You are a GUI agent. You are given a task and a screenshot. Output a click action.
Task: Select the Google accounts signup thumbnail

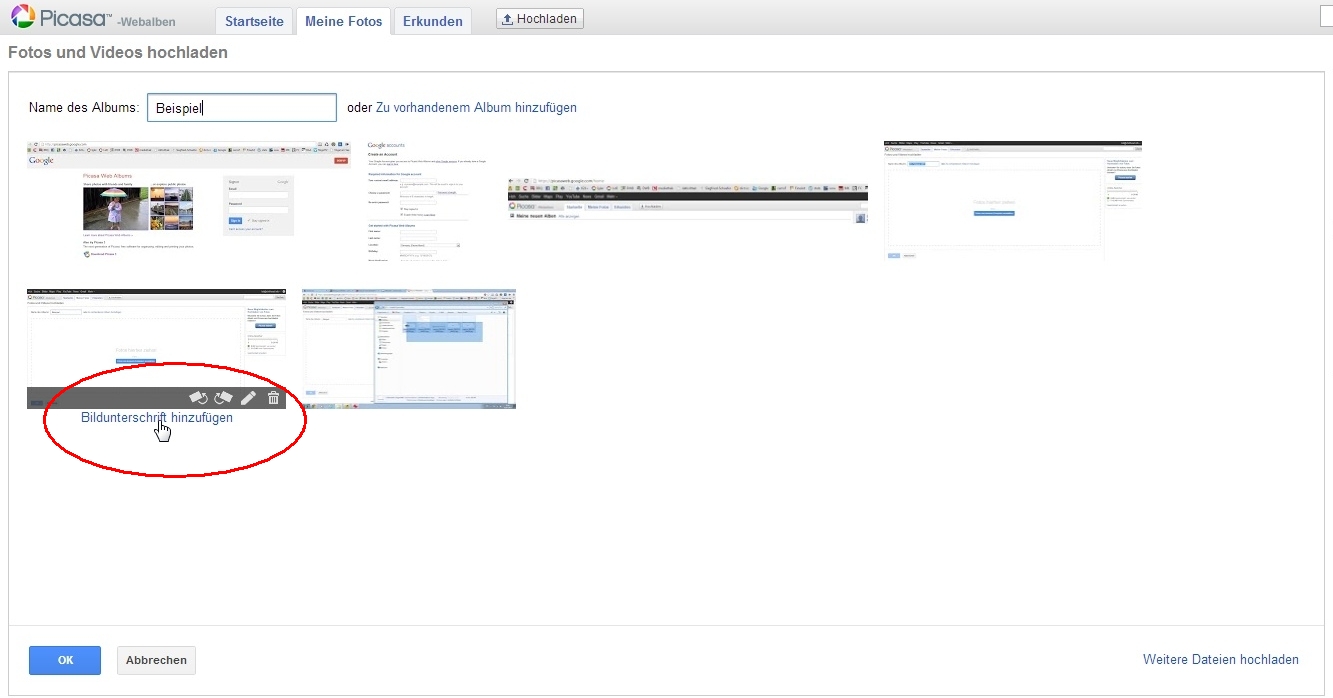click(418, 200)
